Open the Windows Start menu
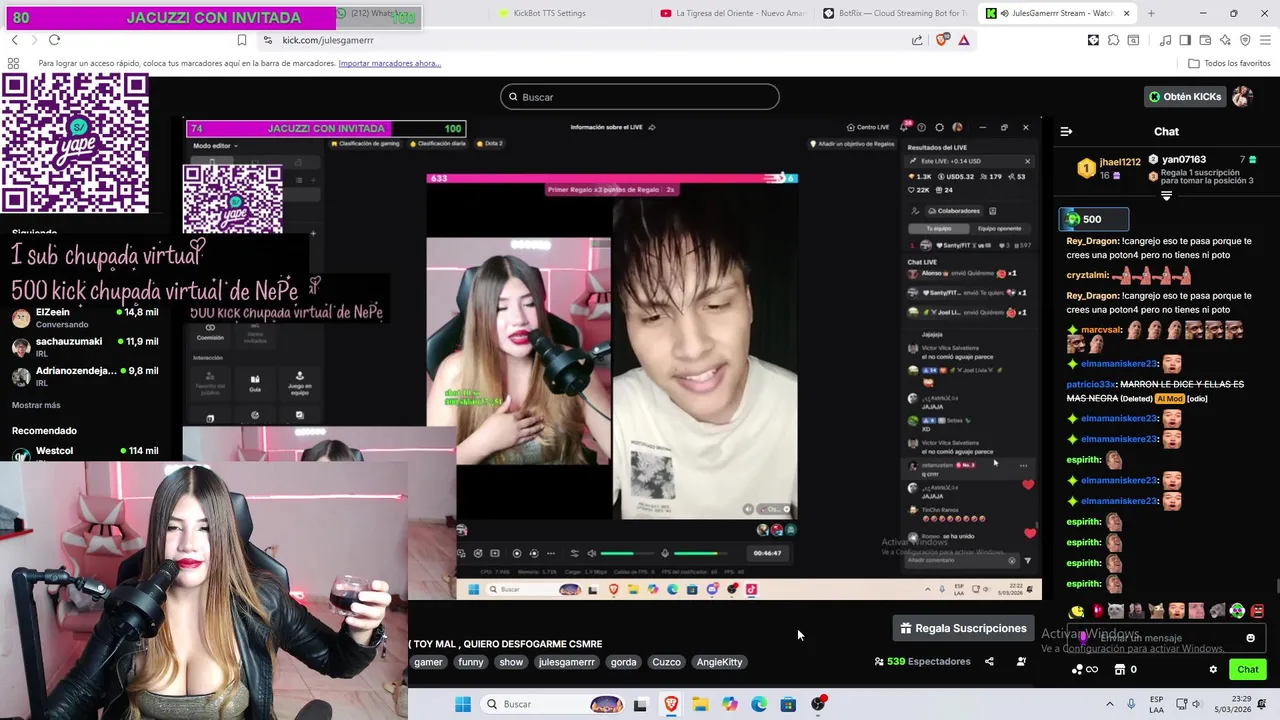The width and height of the screenshot is (1280, 720). point(462,704)
